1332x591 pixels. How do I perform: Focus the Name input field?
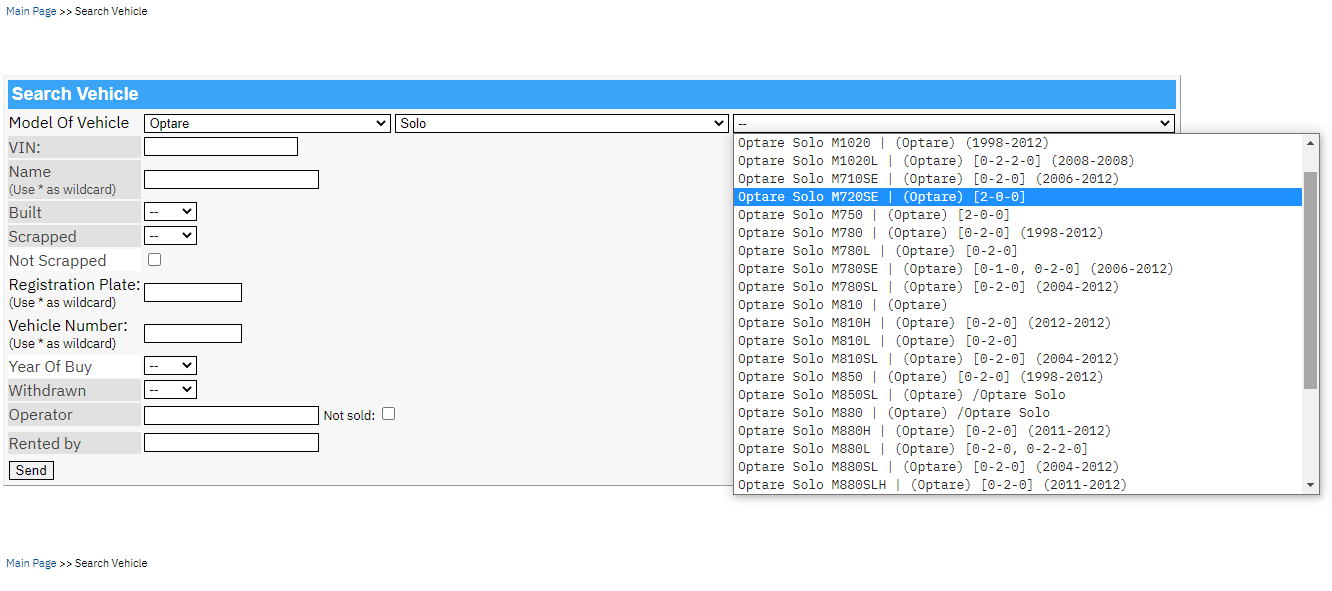click(x=231, y=180)
